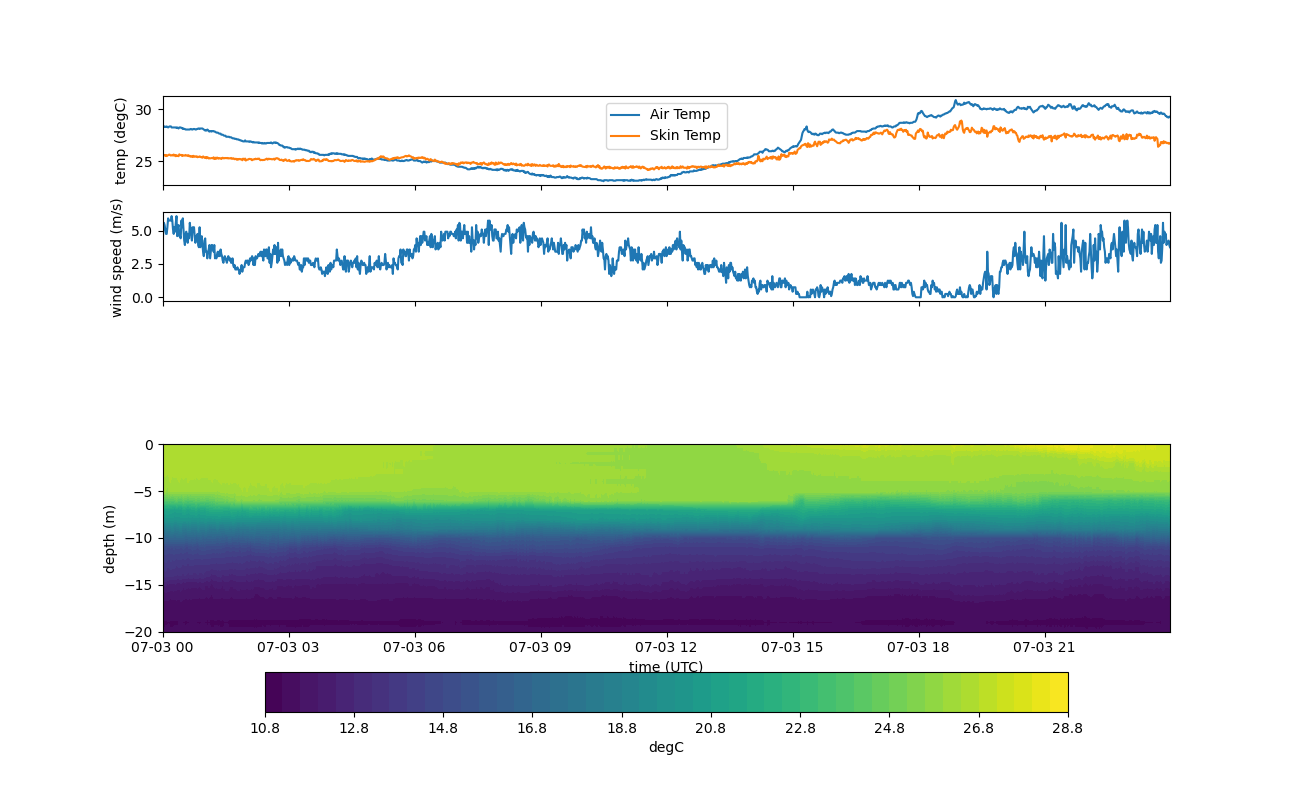Click the Skin Temp legend label
This screenshot has height=800, width=1300.
coord(684,136)
